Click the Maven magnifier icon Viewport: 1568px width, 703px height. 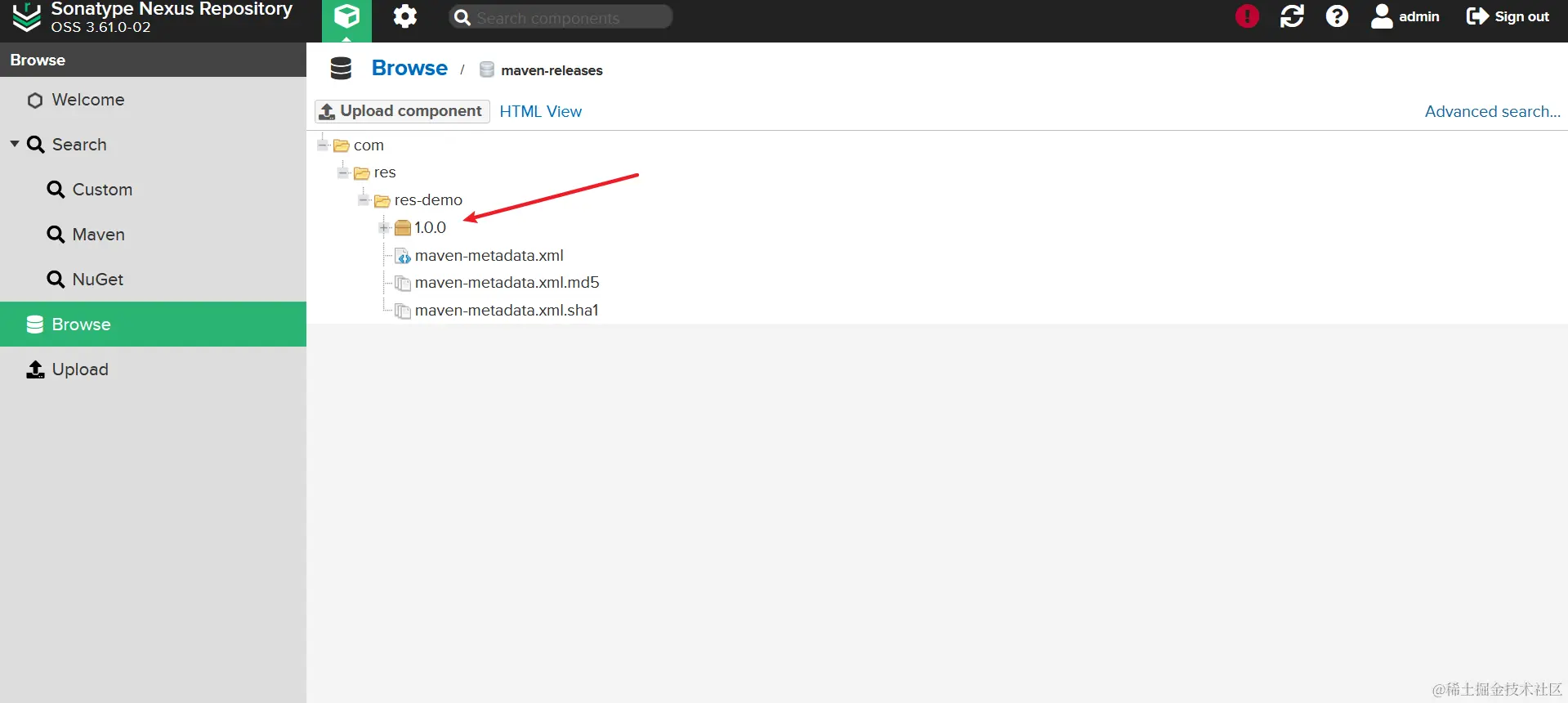coord(56,235)
